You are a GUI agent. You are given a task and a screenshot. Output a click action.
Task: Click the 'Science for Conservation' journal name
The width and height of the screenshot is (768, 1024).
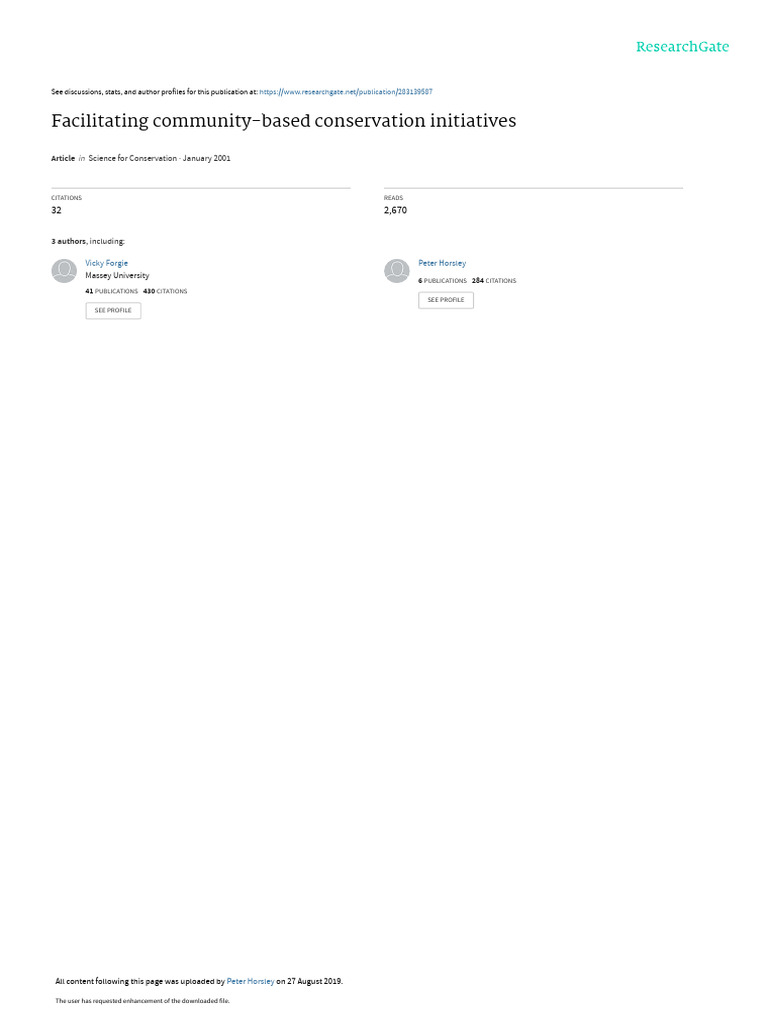(133, 159)
